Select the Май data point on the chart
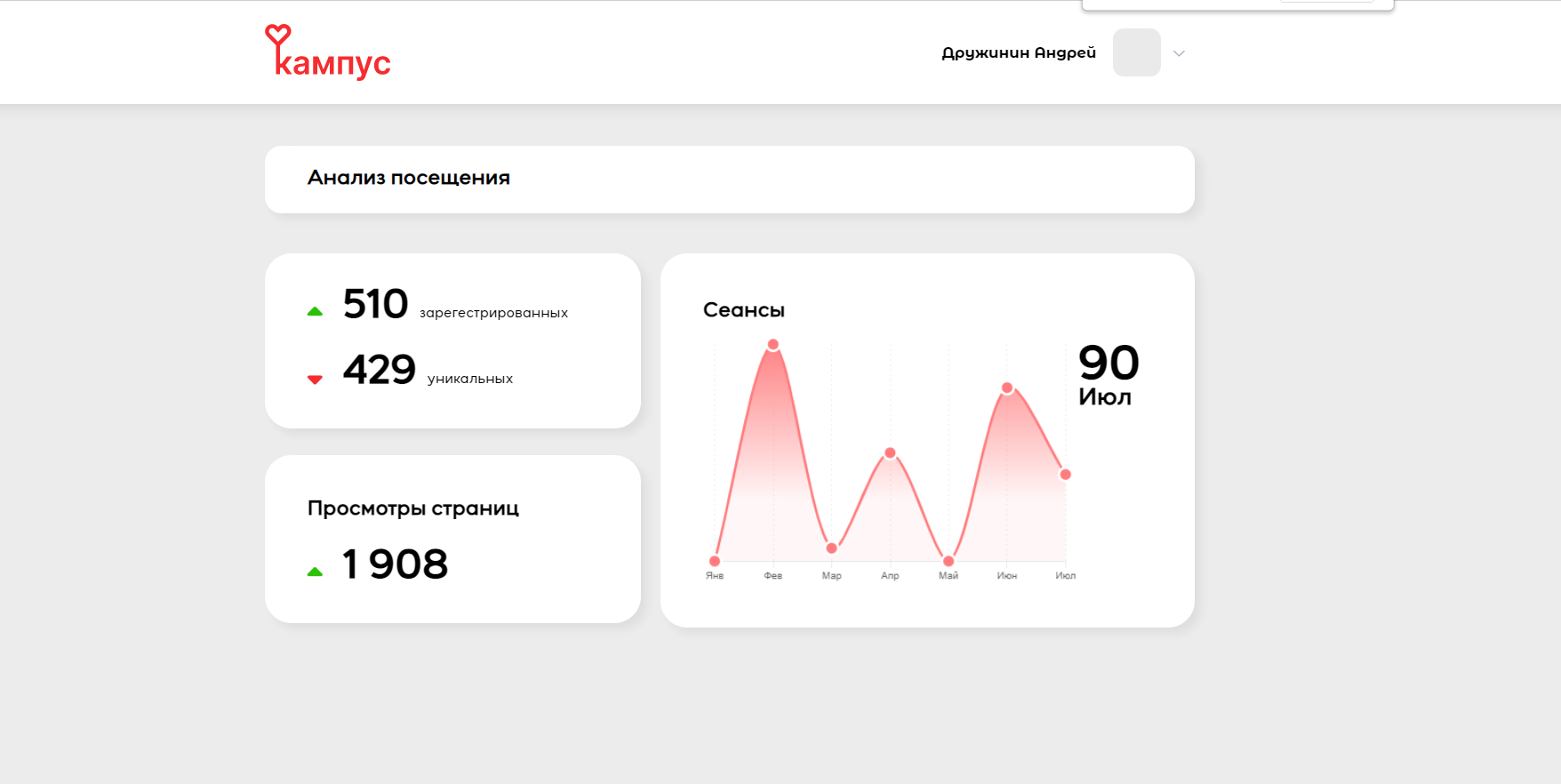 click(x=949, y=561)
